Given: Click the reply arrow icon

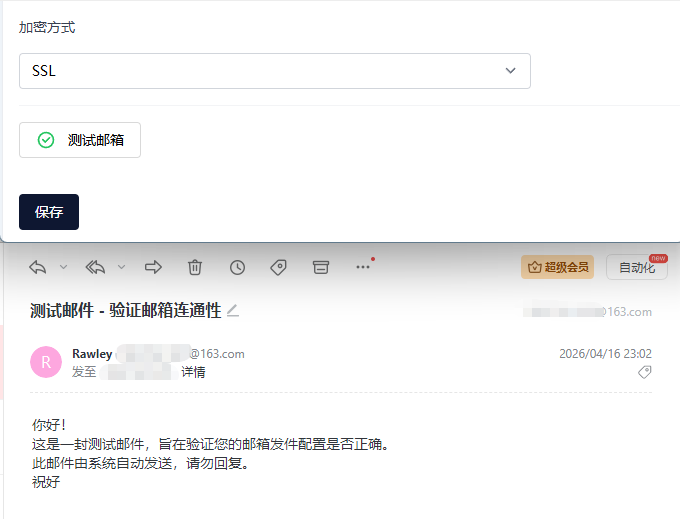Looking at the screenshot, I should (38, 267).
